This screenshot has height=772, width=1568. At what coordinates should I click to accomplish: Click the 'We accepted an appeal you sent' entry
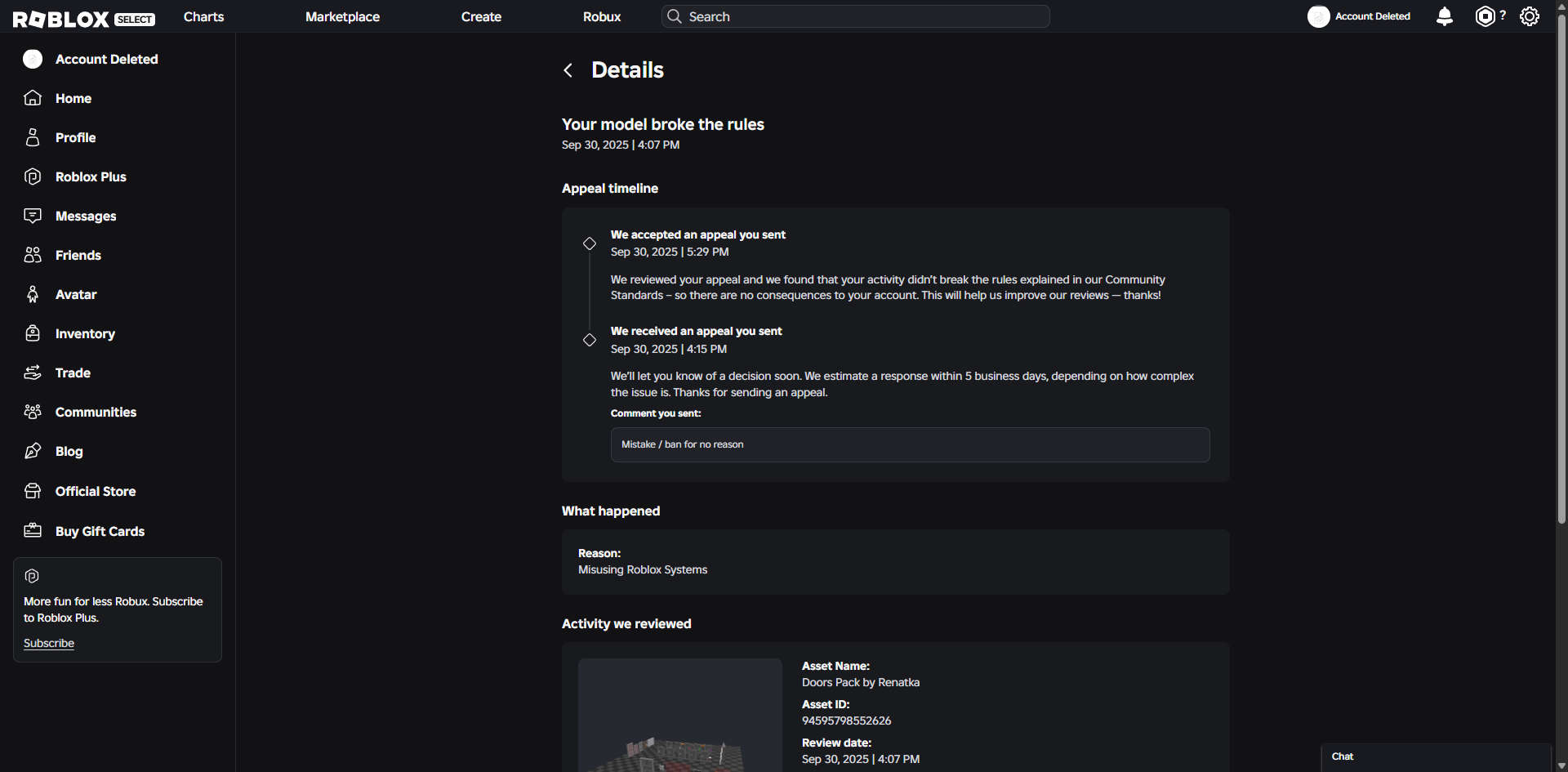pos(698,234)
